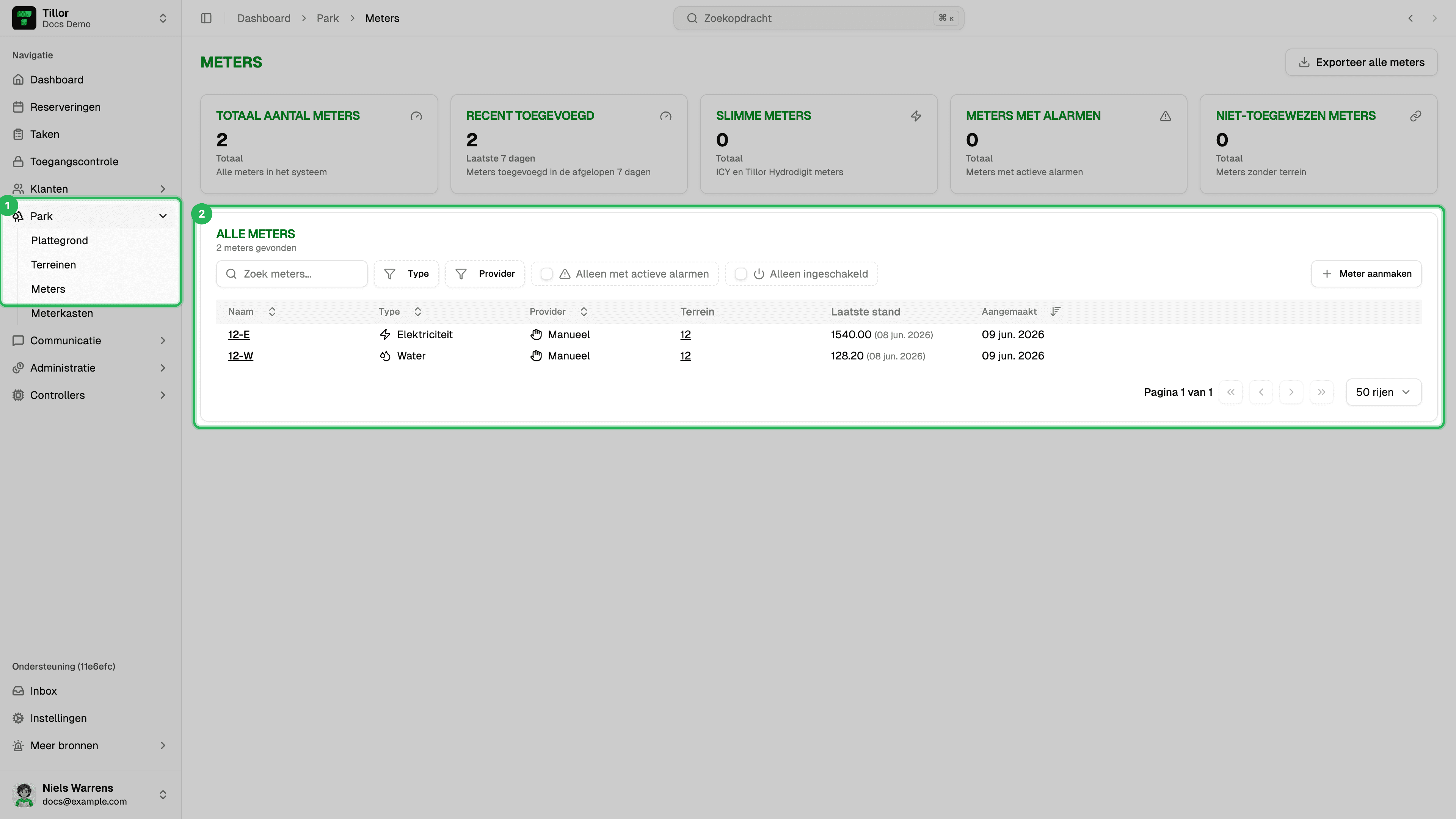Focus the global Zoekopdracht search bar

point(819,18)
